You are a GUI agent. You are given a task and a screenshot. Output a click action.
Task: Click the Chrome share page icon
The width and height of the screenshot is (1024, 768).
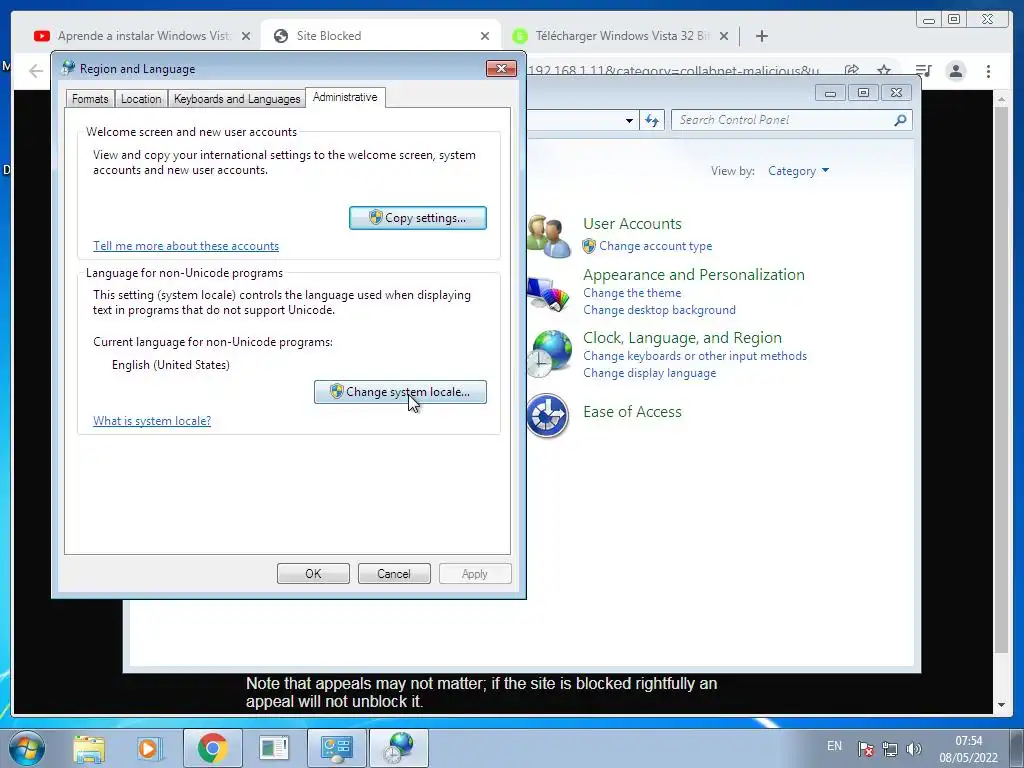(851, 71)
